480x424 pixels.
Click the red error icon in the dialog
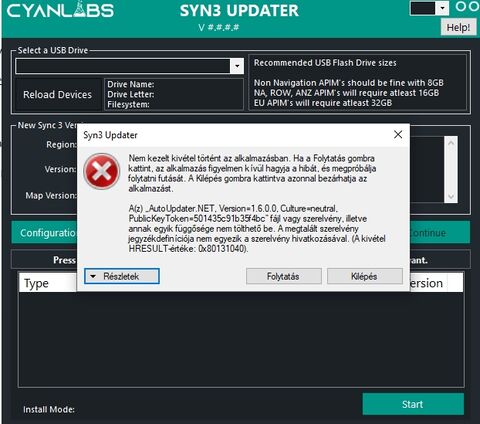102,171
